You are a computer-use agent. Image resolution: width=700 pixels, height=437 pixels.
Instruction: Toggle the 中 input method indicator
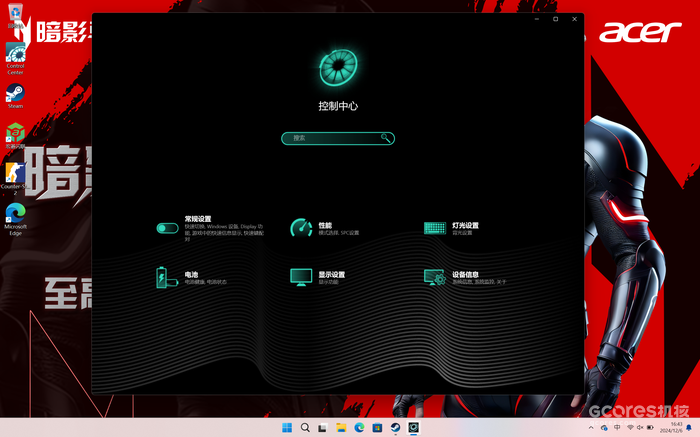tap(617, 428)
